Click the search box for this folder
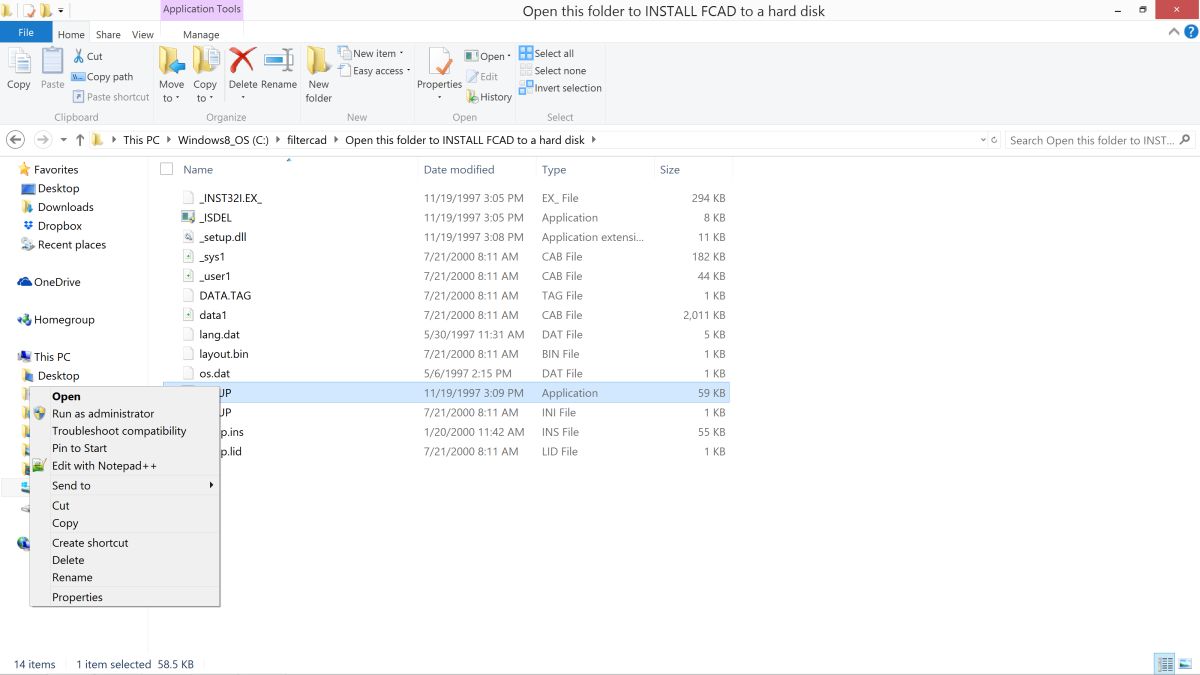Screen dimensions: 1200x675 (x=1092, y=140)
